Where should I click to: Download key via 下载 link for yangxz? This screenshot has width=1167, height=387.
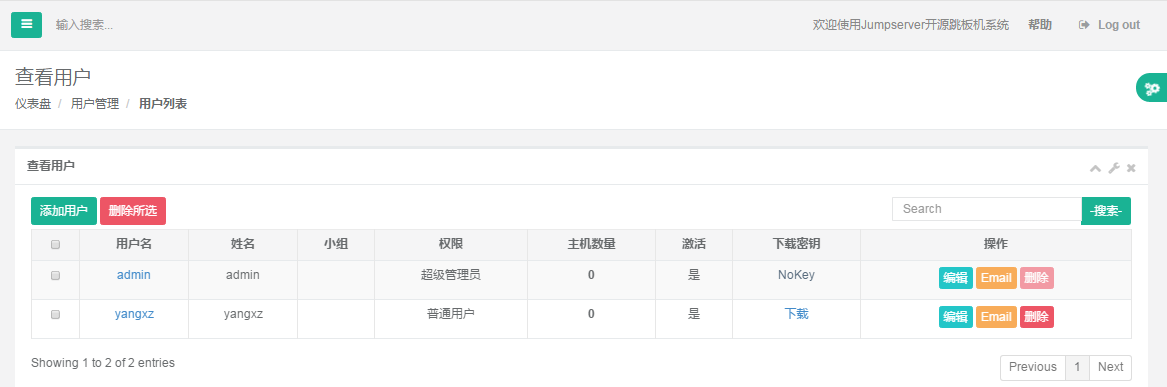(796, 314)
